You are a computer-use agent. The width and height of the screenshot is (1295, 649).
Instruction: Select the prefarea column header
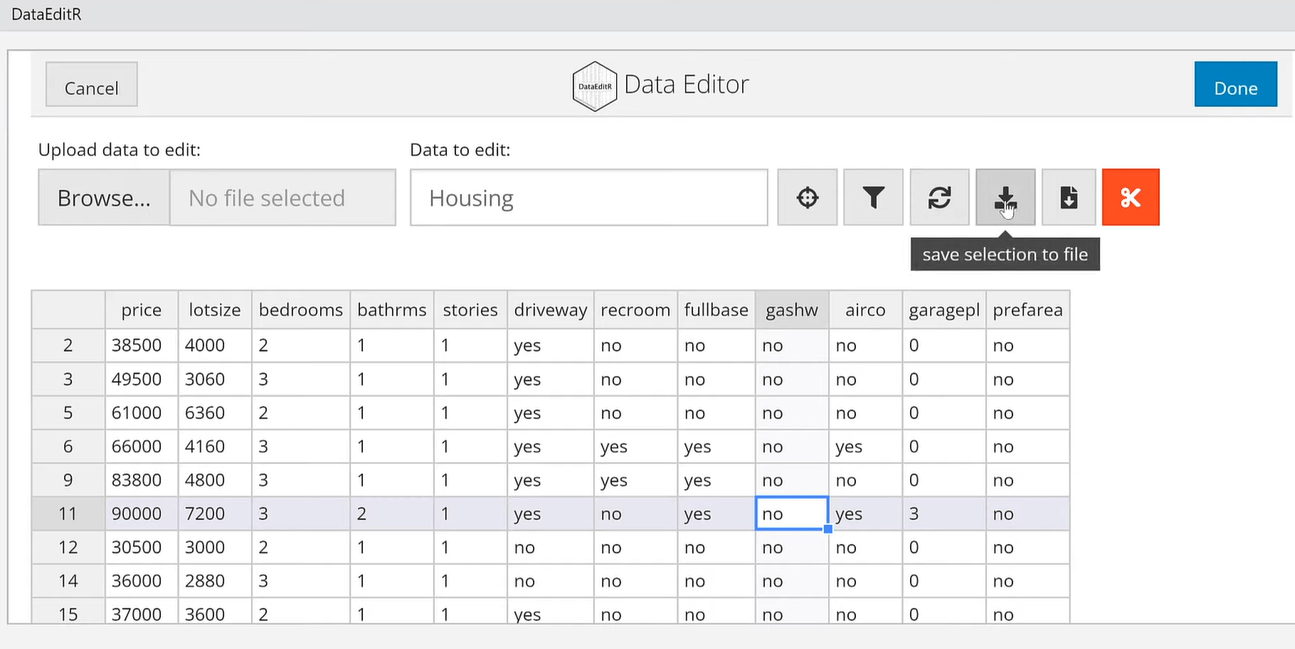click(x=1028, y=310)
